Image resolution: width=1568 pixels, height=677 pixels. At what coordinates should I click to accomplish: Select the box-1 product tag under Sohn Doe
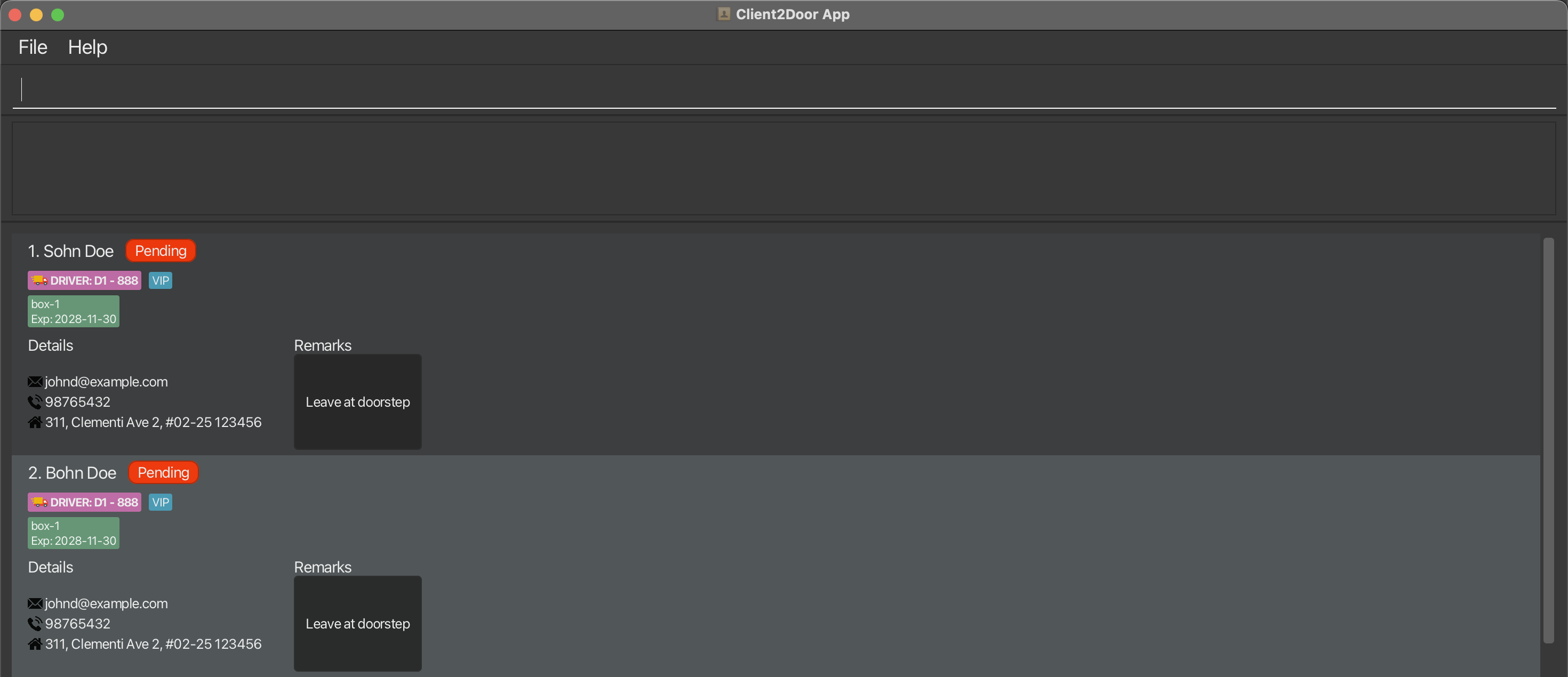click(x=74, y=311)
